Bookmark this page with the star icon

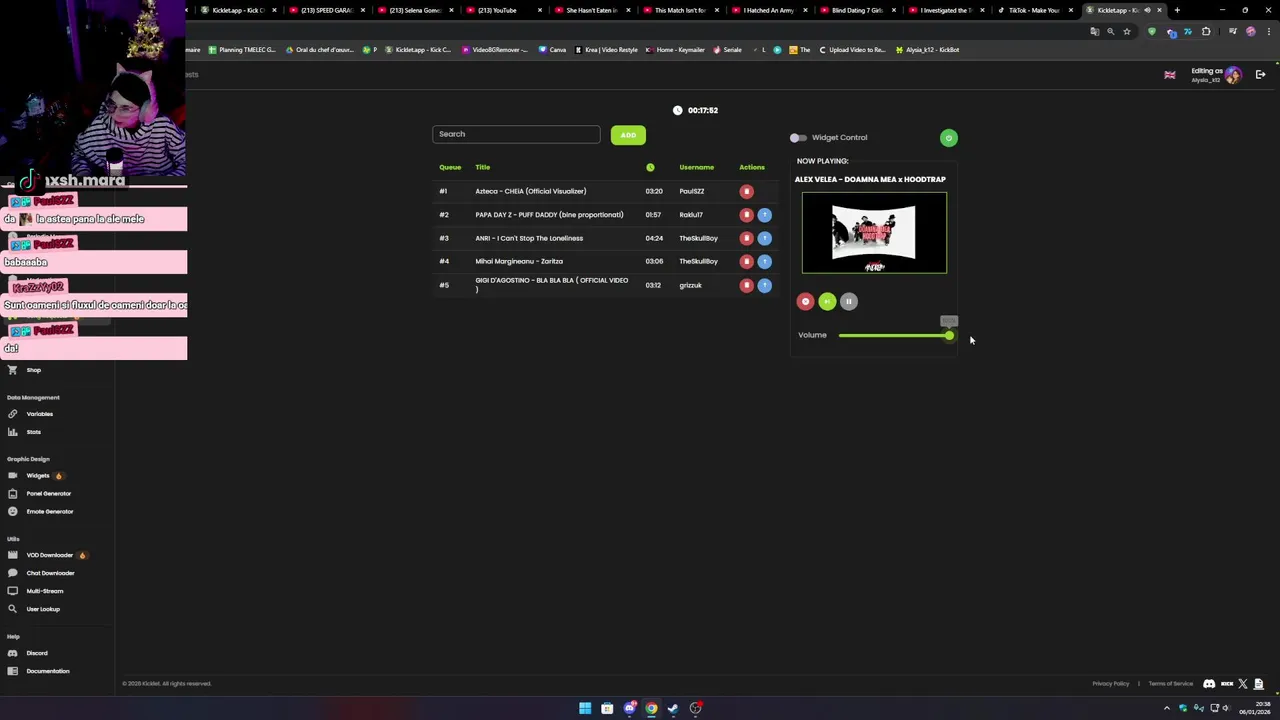[x=1127, y=31]
